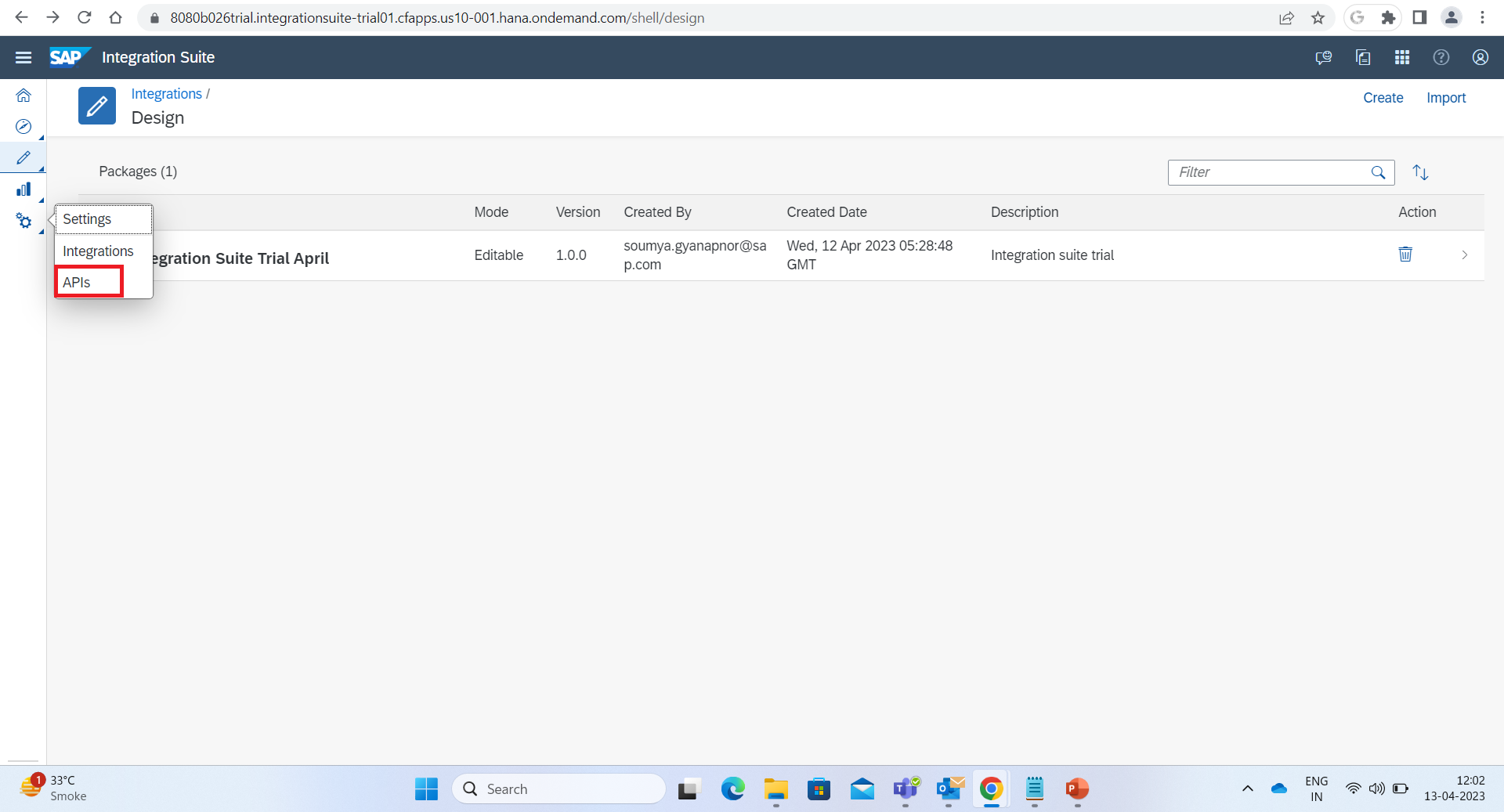This screenshot has height=812, width=1504.
Task: Click the SAP logo
Action: [x=70, y=57]
